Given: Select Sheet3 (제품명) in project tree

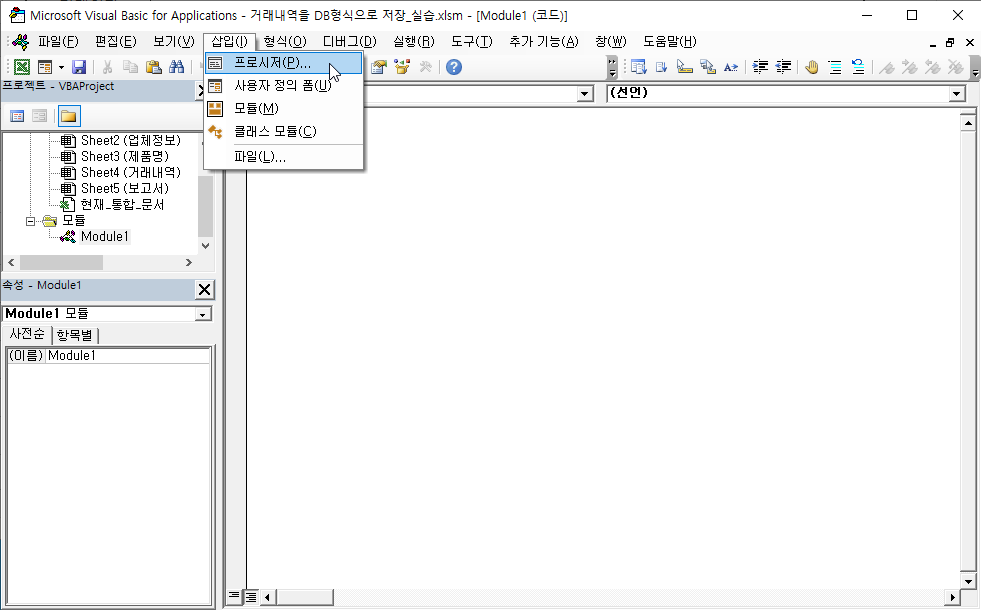Looking at the screenshot, I should point(125,156).
